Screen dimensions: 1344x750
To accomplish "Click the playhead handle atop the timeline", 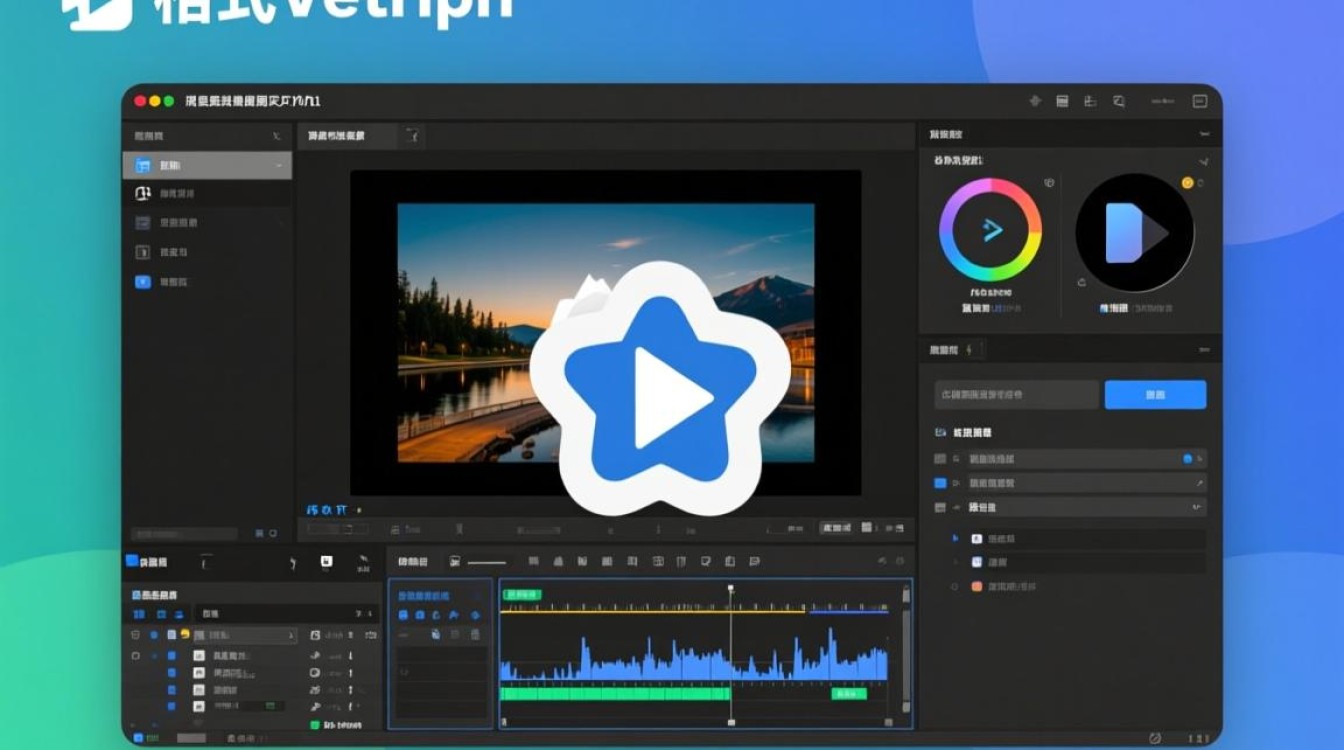I will [730, 589].
